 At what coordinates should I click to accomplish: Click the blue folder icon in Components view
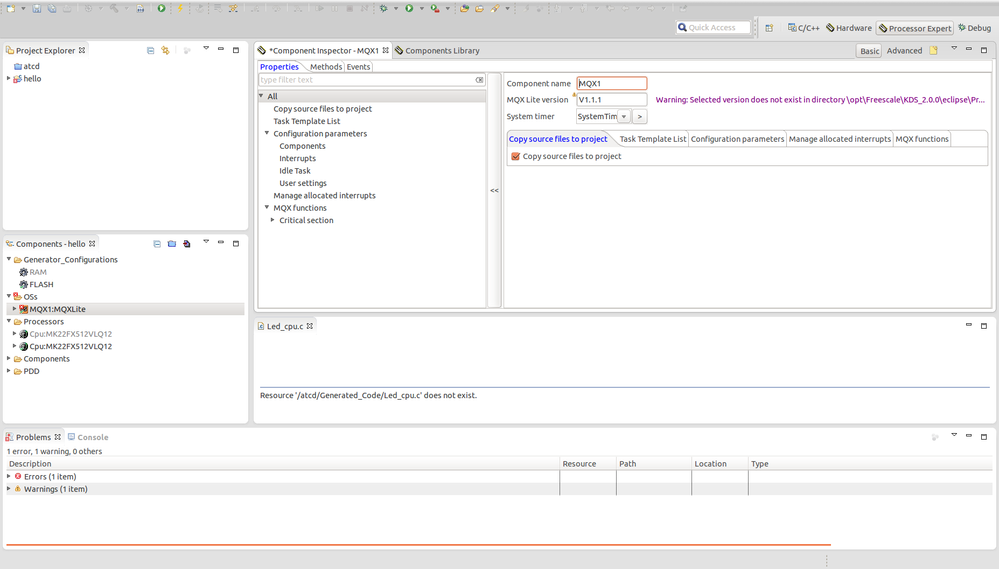172,243
